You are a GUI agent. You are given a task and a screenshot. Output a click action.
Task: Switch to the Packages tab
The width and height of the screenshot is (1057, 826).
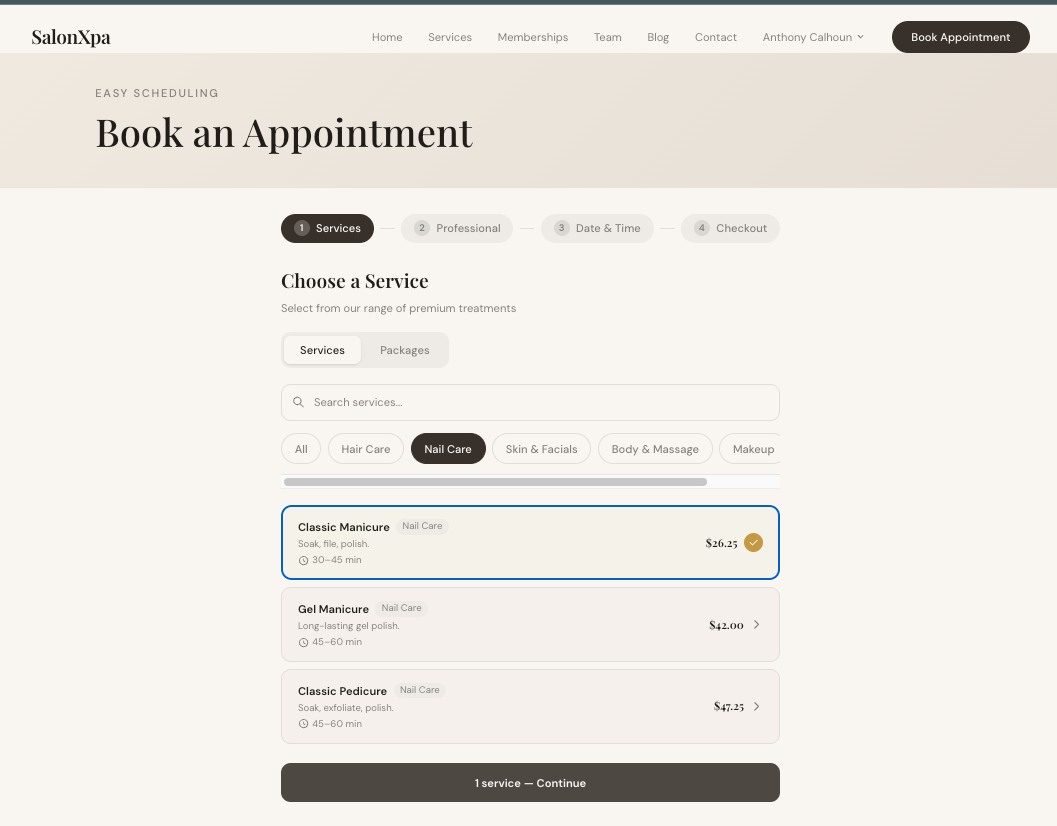click(404, 350)
